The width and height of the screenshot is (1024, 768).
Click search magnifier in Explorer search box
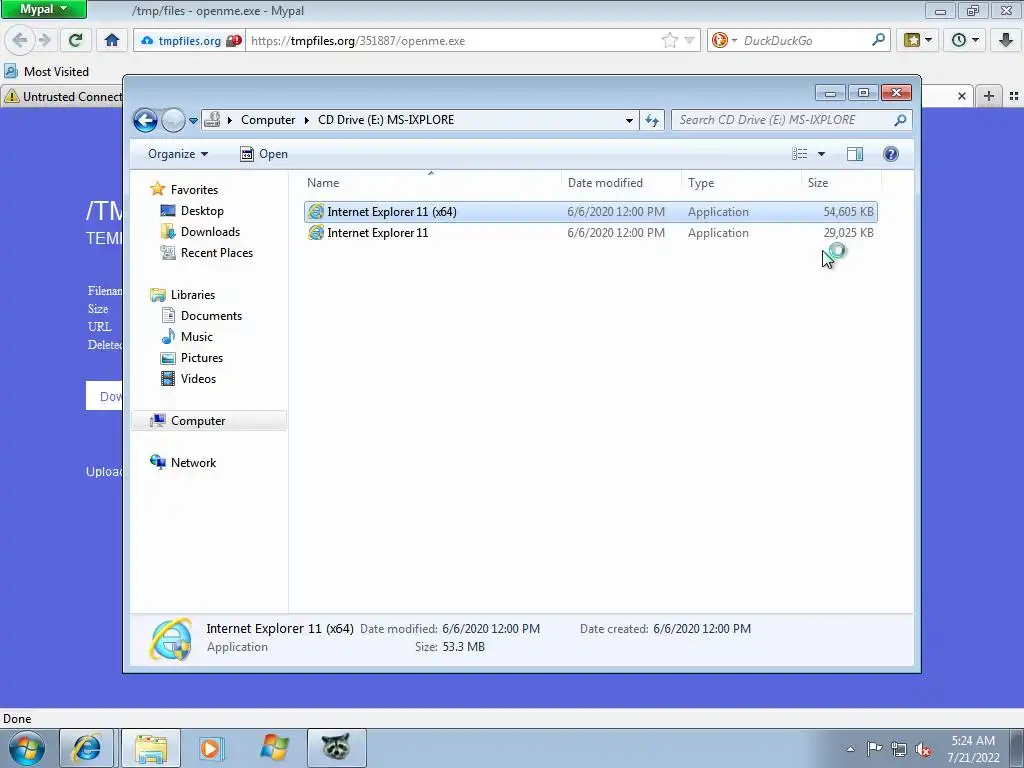901,120
